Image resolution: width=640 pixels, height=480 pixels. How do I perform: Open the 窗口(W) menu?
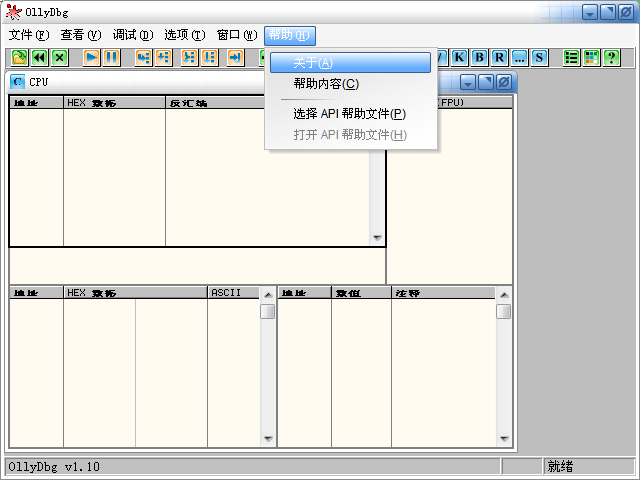237,35
